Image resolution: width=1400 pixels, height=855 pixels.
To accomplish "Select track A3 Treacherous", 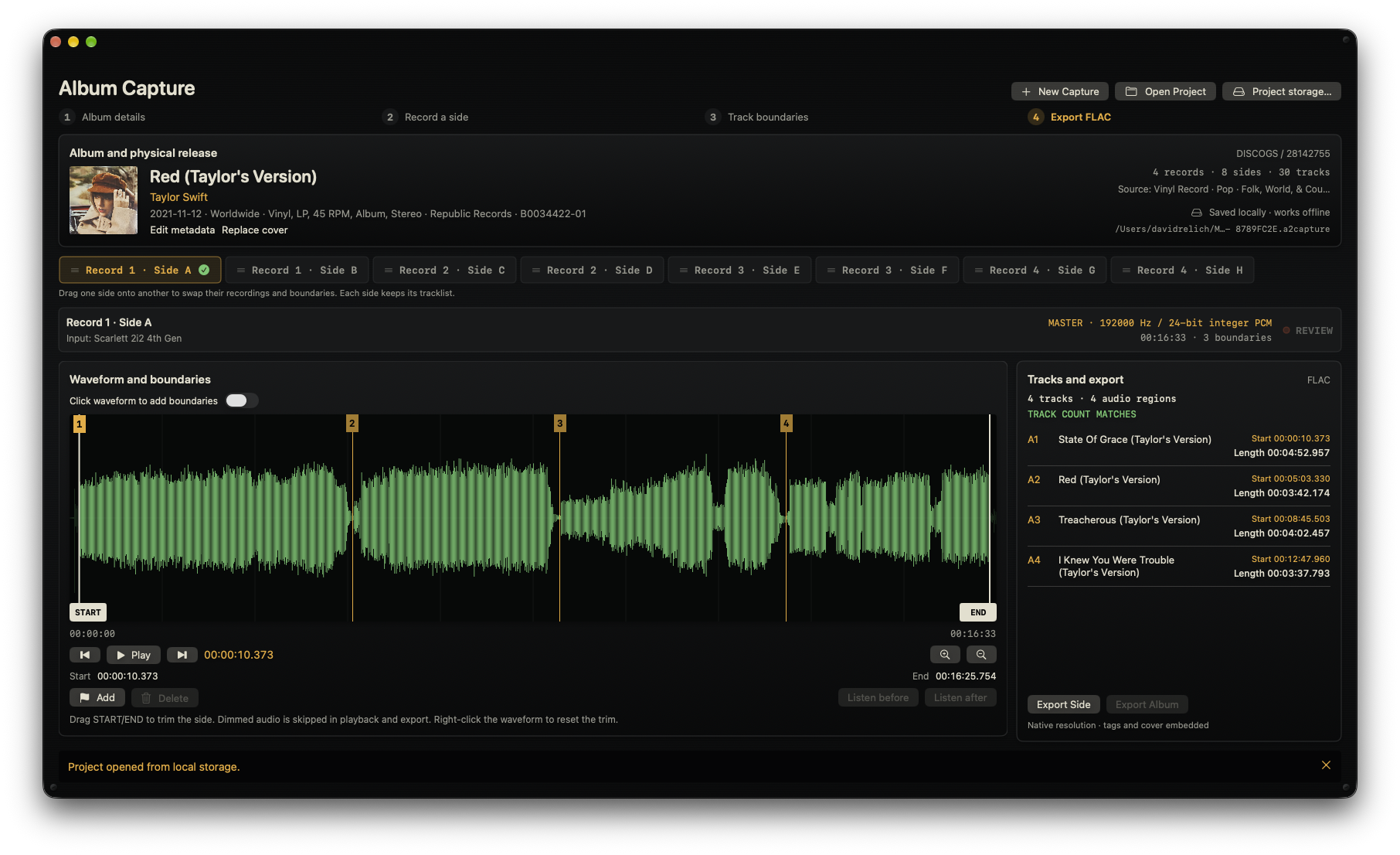I will 1179,526.
